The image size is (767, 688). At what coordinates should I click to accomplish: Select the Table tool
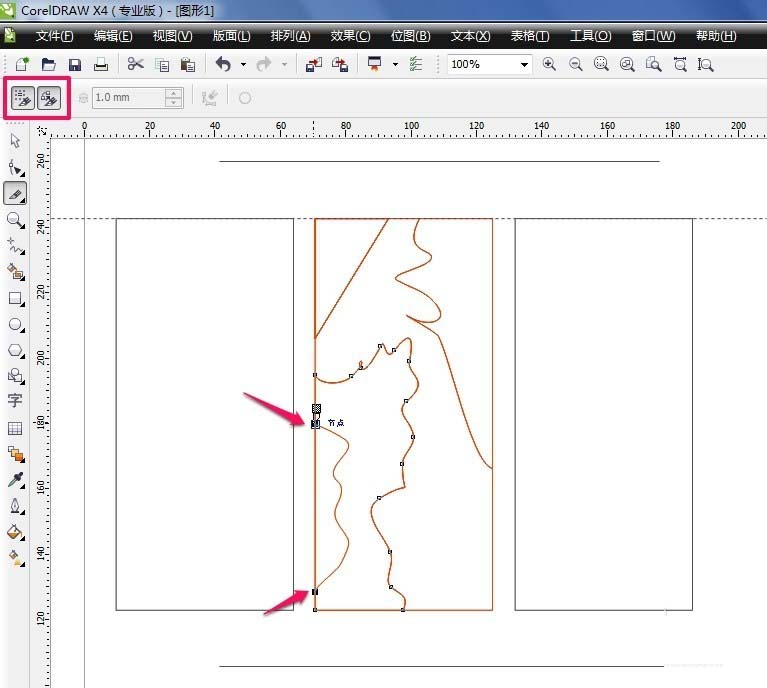pyautogui.click(x=15, y=428)
